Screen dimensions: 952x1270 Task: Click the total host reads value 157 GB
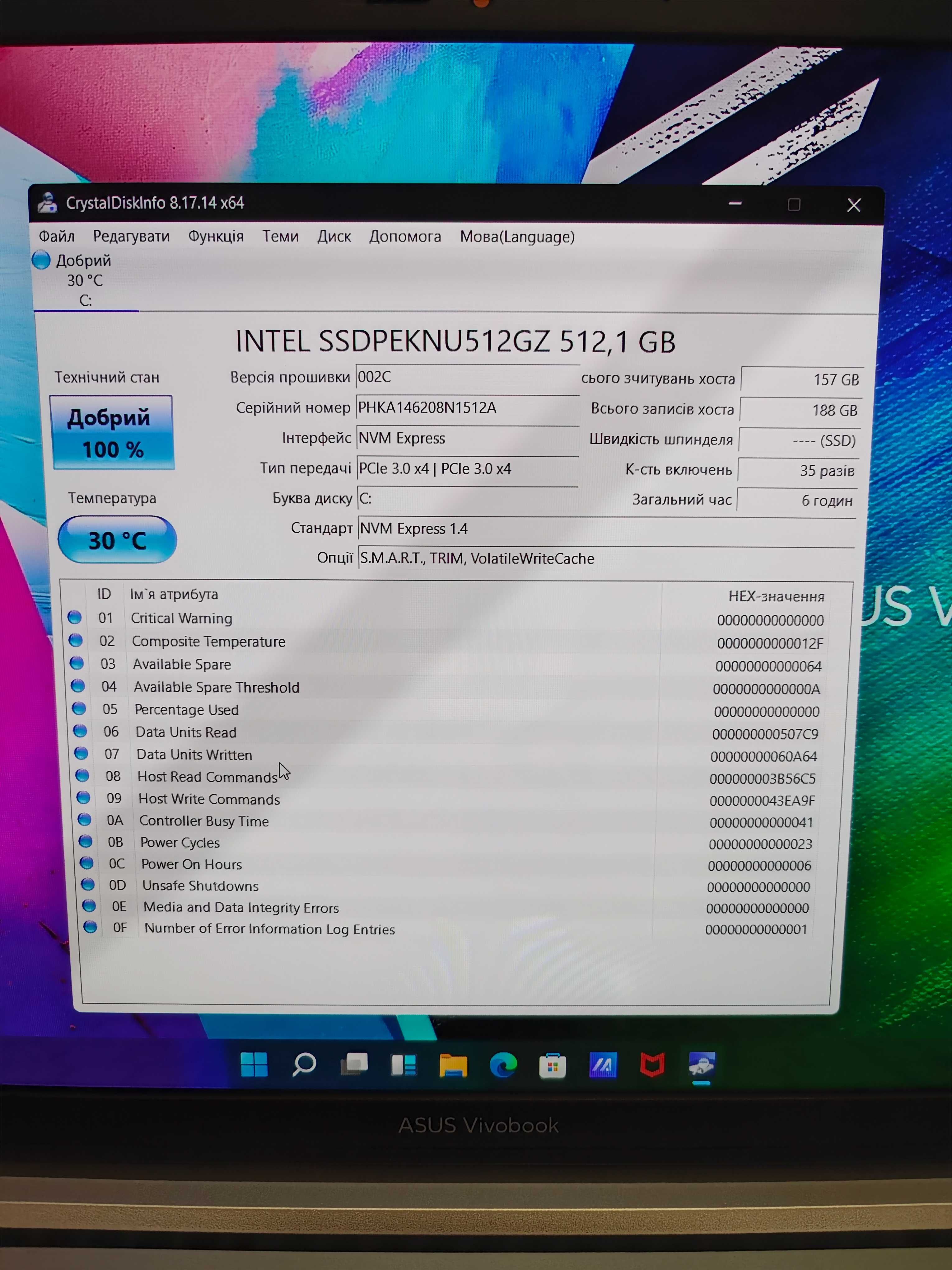pyautogui.click(x=802, y=379)
